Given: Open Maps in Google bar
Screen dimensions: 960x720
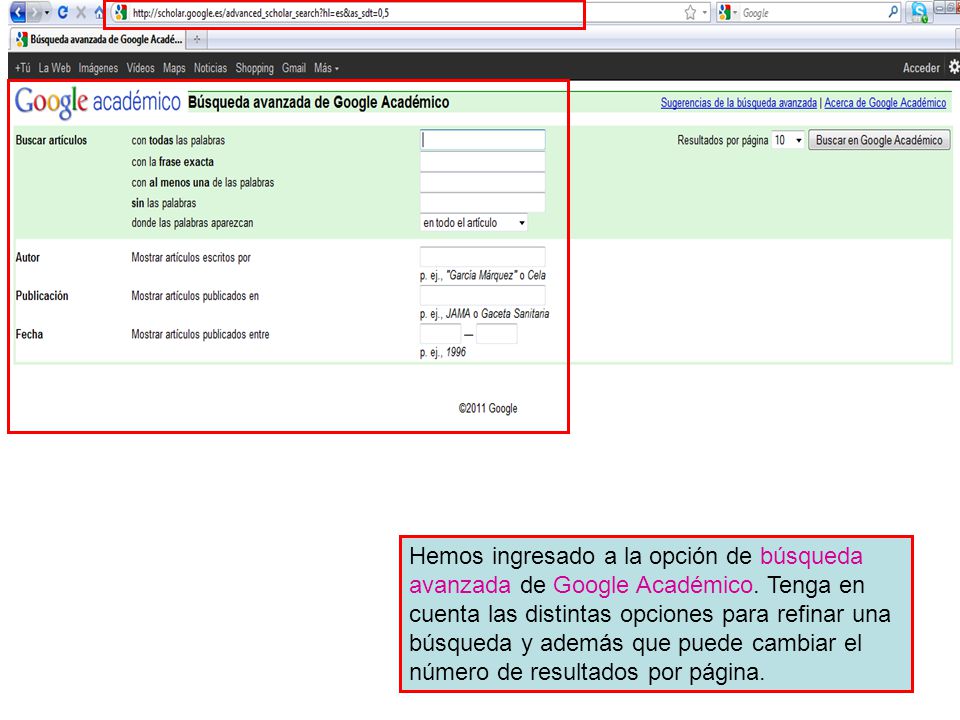Looking at the screenshot, I should coord(174,68).
